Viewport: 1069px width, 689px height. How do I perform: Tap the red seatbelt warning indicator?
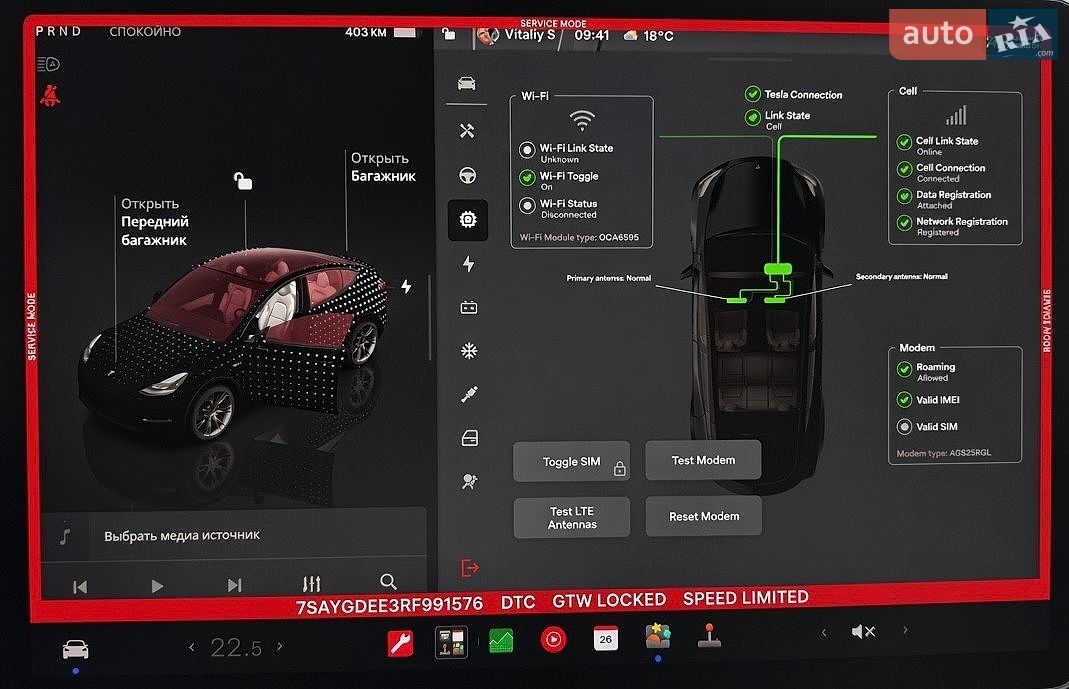50,95
